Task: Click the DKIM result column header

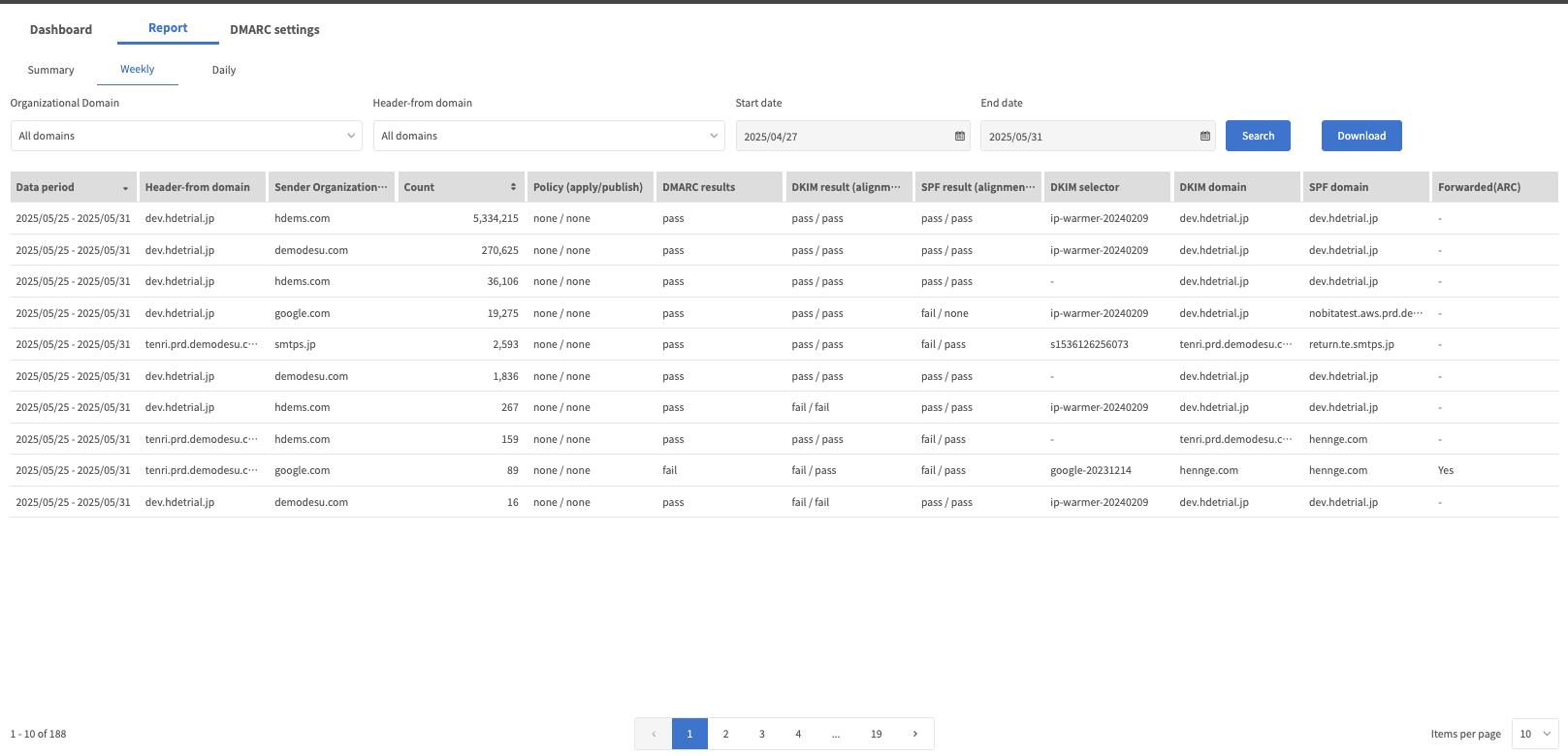Action: (x=848, y=187)
